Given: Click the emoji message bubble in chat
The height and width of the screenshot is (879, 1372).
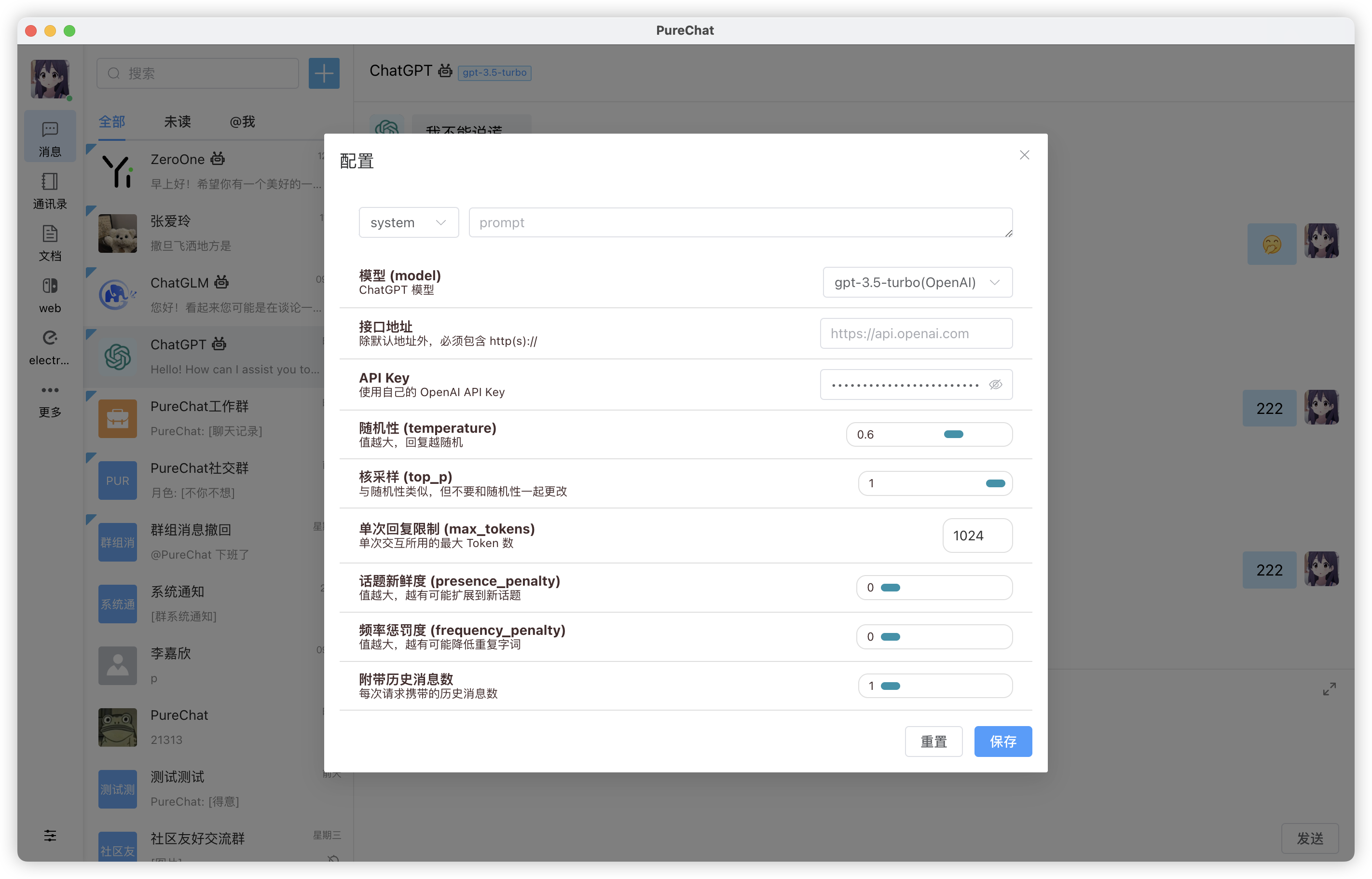Looking at the screenshot, I should (x=1272, y=244).
